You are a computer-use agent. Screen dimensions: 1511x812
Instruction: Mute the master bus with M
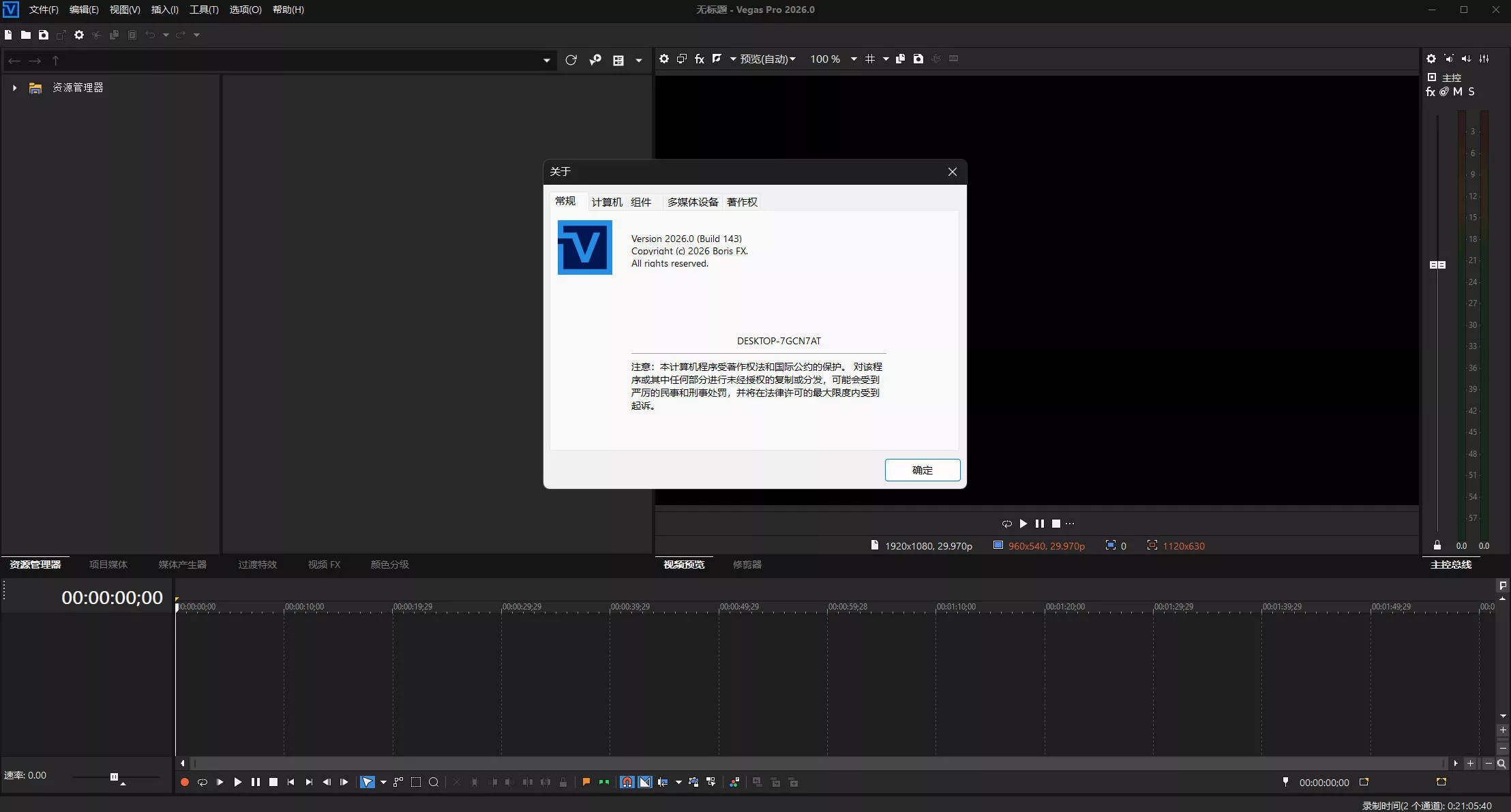point(1458,91)
